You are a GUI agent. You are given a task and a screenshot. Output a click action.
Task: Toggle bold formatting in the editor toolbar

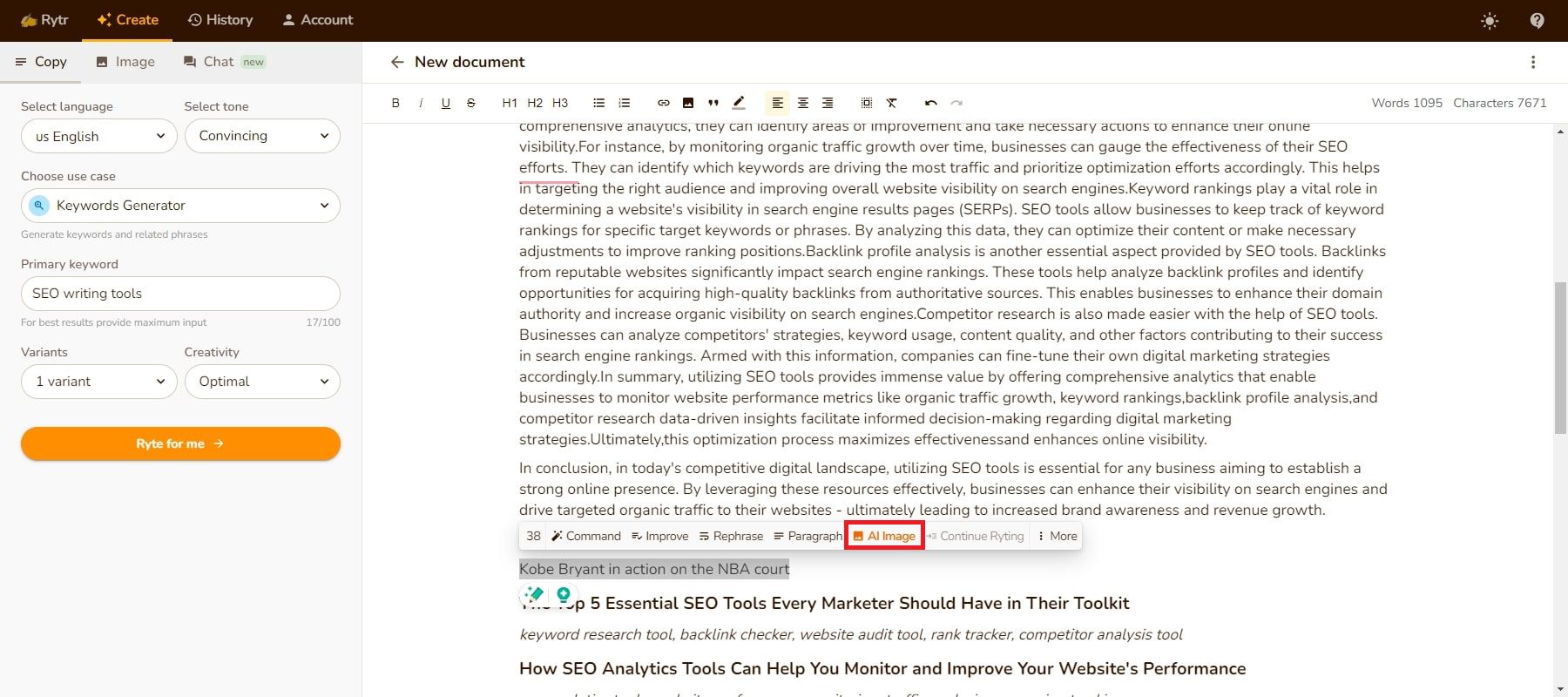[x=395, y=103]
